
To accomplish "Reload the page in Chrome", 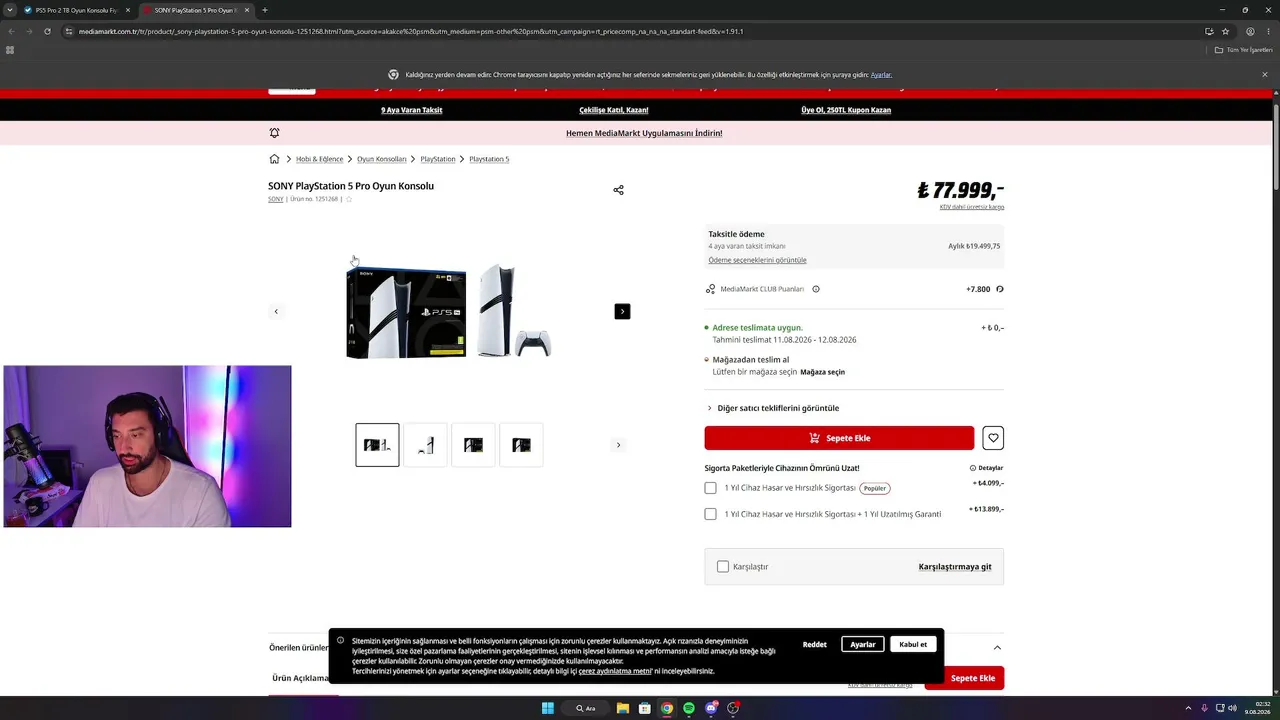I will 47,31.
